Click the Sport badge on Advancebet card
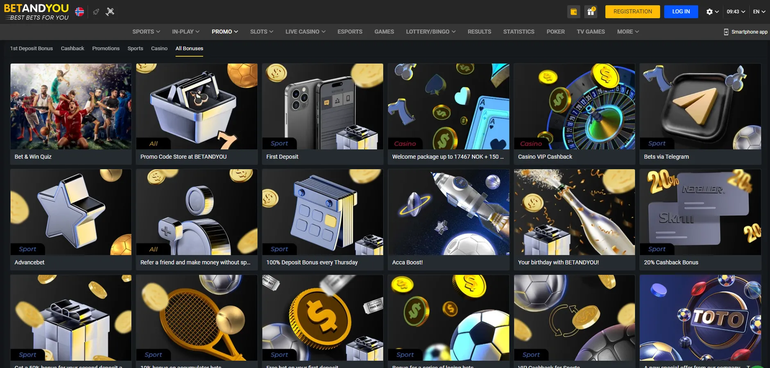Image resolution: width=770 pixels, height=368 pixels. point(28,249)
